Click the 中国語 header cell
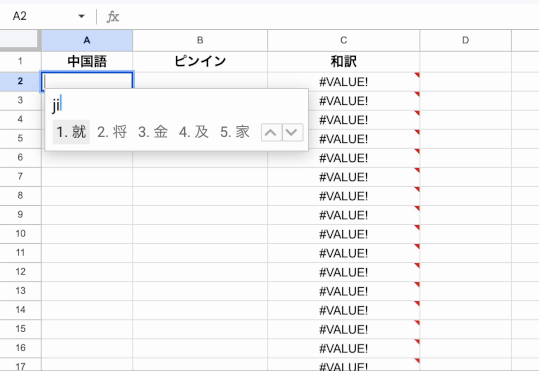 pos(87,62)
